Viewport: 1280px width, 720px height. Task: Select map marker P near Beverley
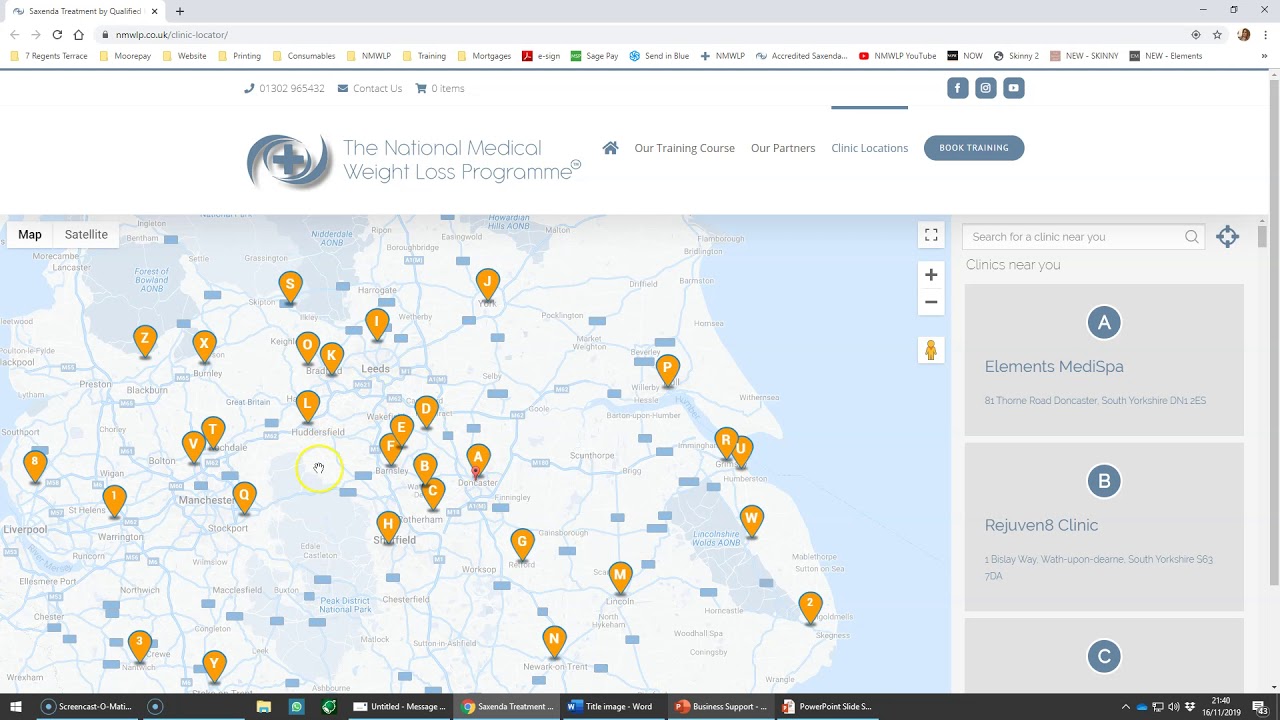[667, 370]
